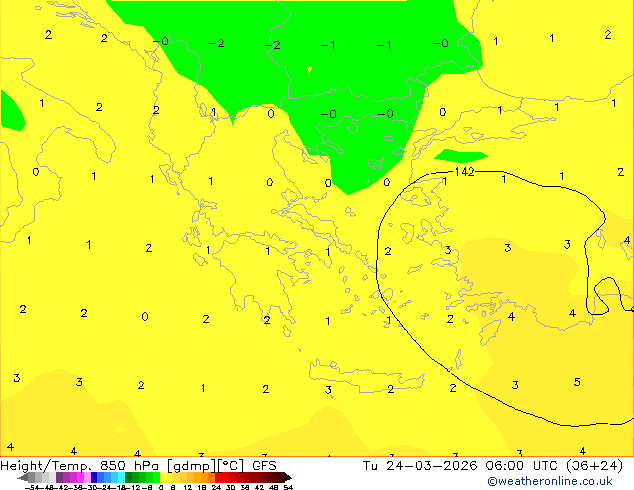Pick the bright red swatch in the legend
This screenshot has width=634, height=490.
click(x=218, y=477)
